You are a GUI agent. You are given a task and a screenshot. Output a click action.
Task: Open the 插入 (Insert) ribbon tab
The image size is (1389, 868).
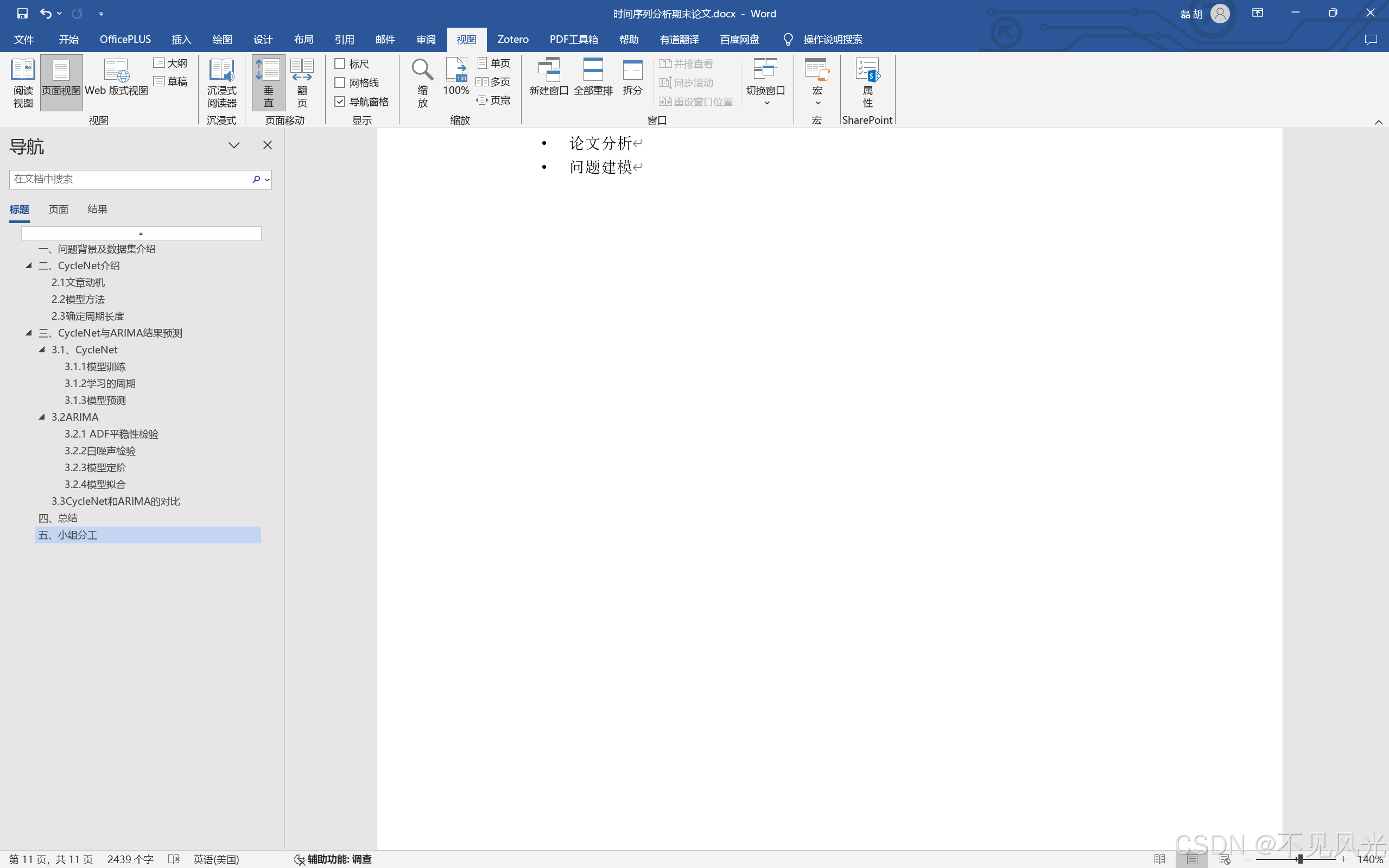pyautogui.click(x=181, y=40)
